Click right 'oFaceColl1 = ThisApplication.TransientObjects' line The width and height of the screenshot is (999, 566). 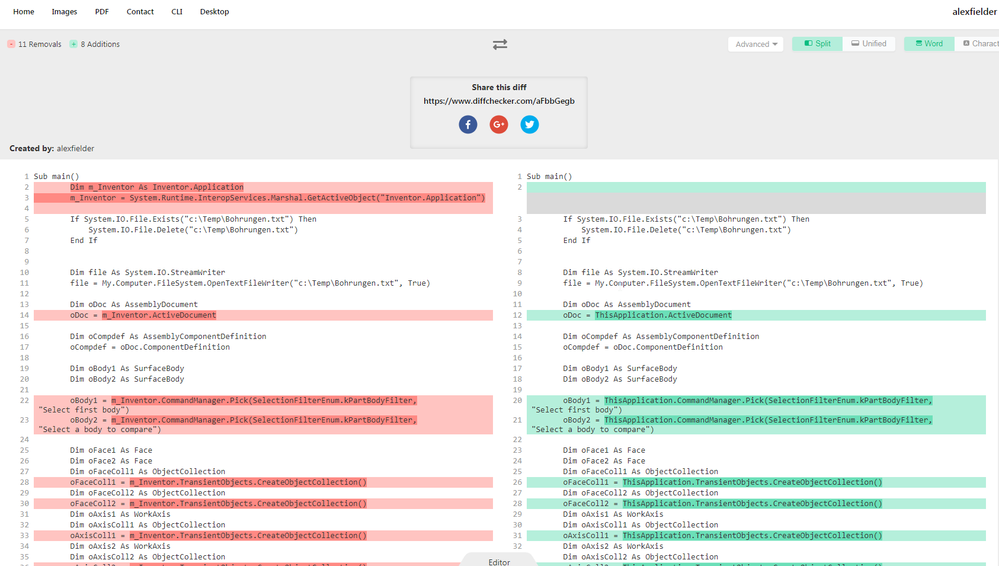click(x=722, y=483)
